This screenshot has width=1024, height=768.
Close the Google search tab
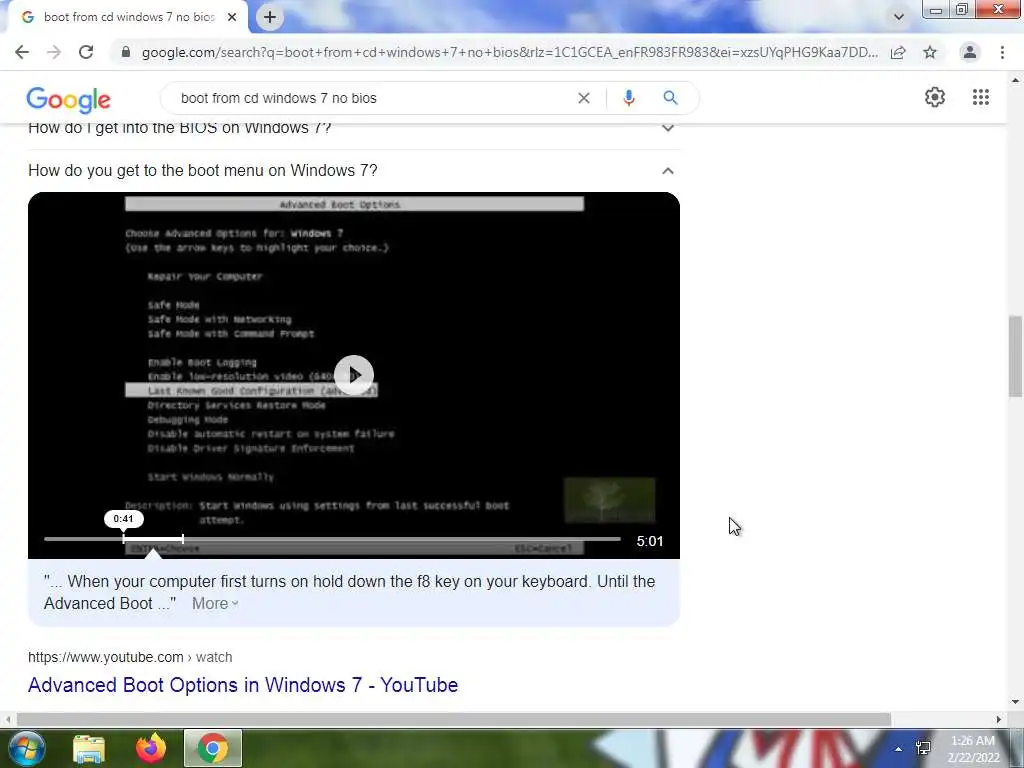tap(232, 17)
